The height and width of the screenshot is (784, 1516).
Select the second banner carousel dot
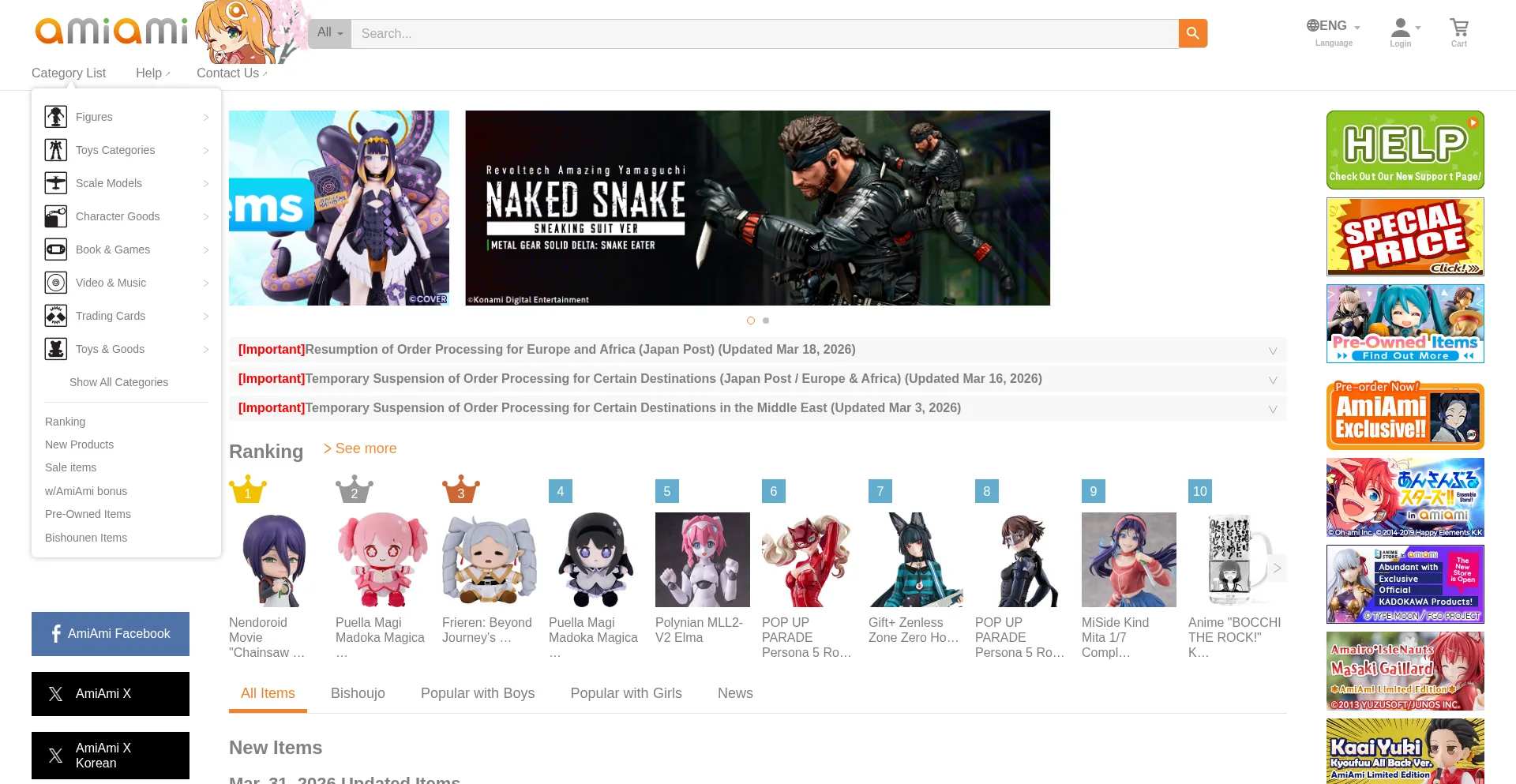tap(766, 321)
